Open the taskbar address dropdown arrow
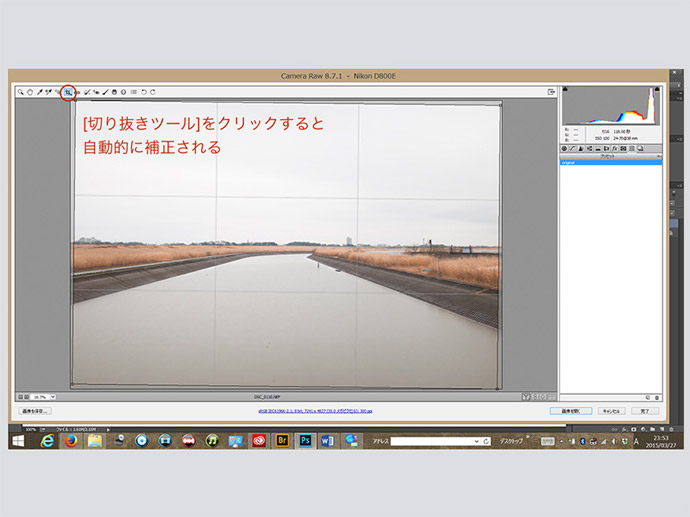 click(477, 441)
